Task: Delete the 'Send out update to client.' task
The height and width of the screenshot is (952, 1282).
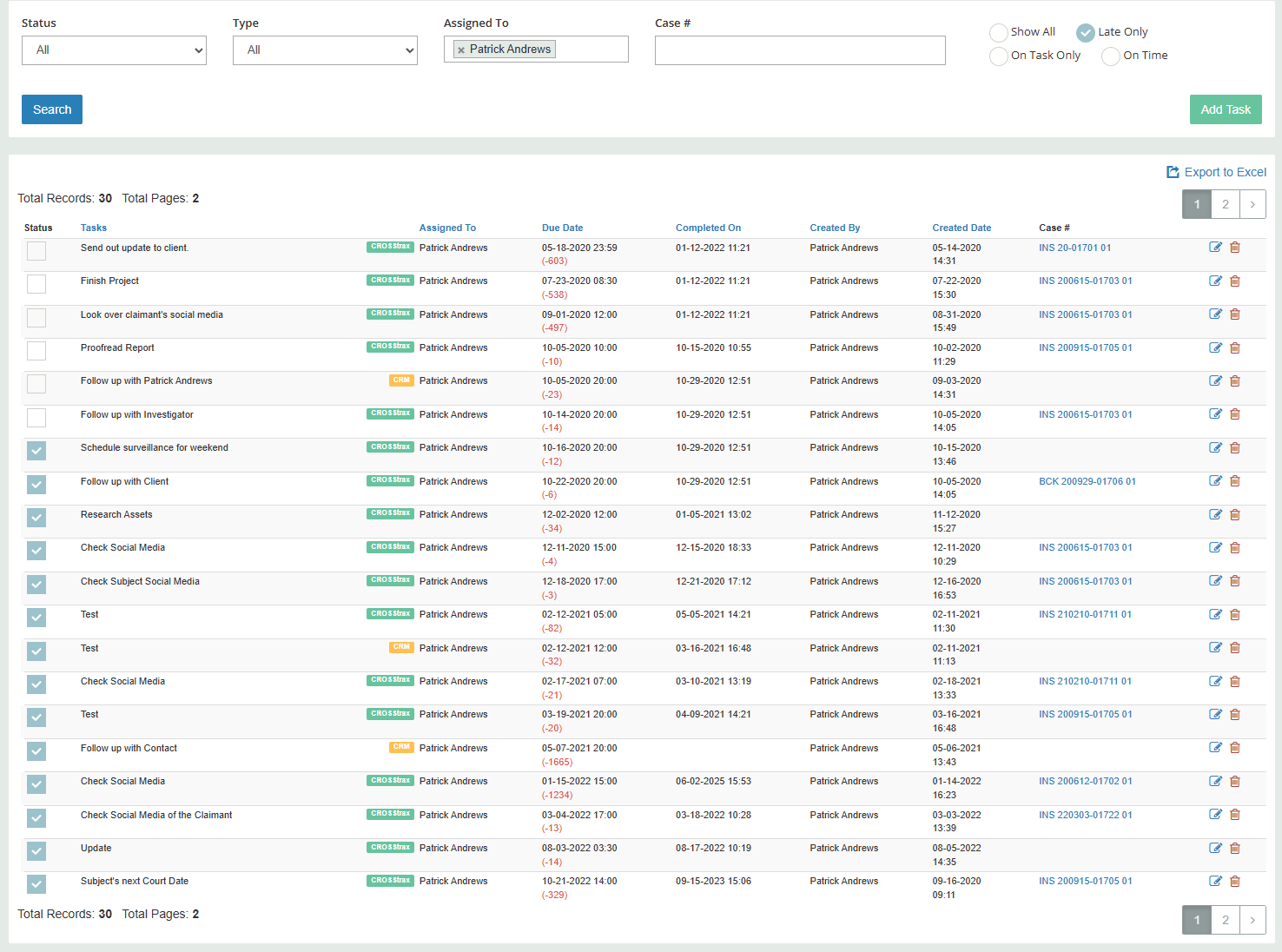Action: 1235,248
